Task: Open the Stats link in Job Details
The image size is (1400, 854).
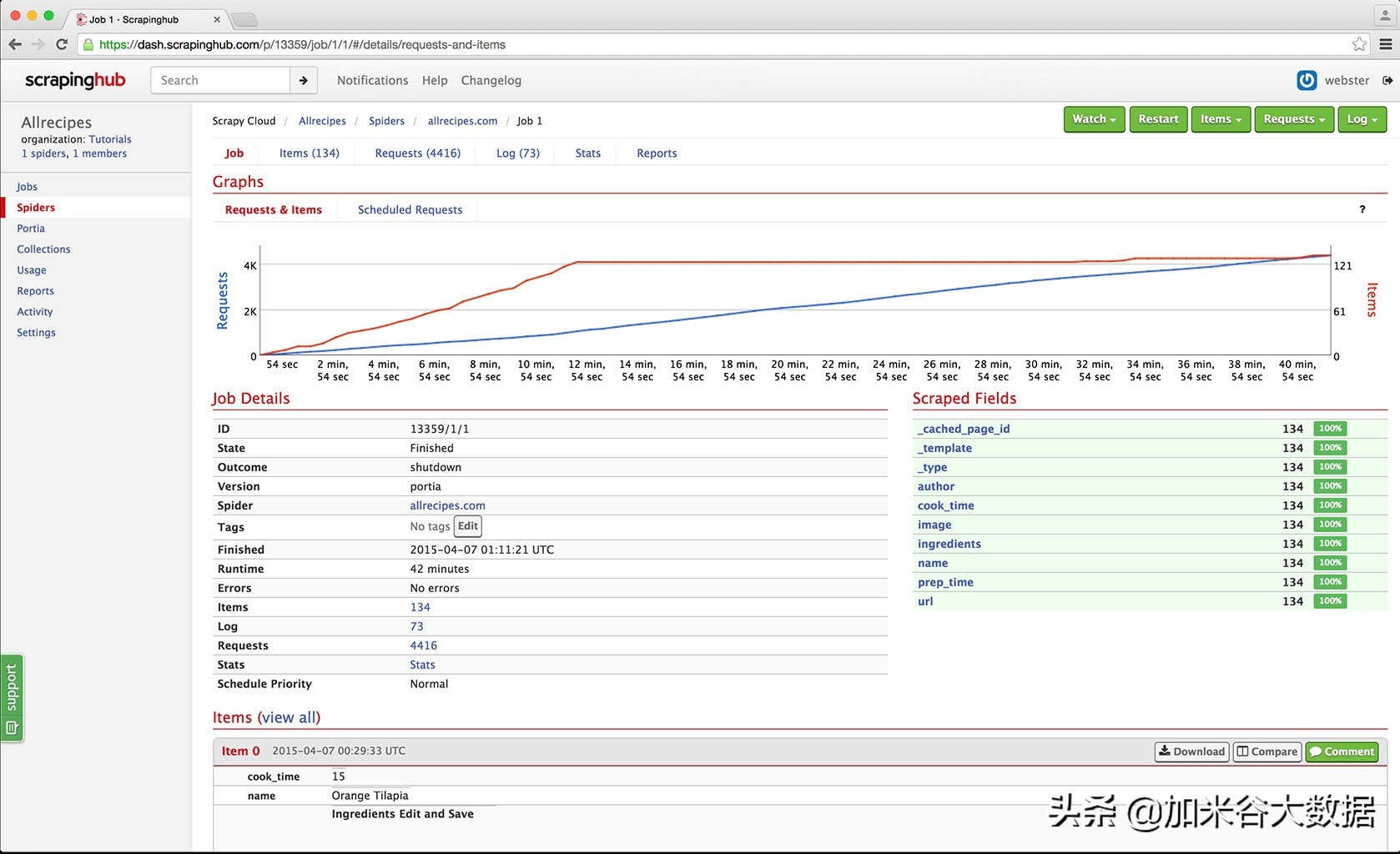Action: pos(422,665)
